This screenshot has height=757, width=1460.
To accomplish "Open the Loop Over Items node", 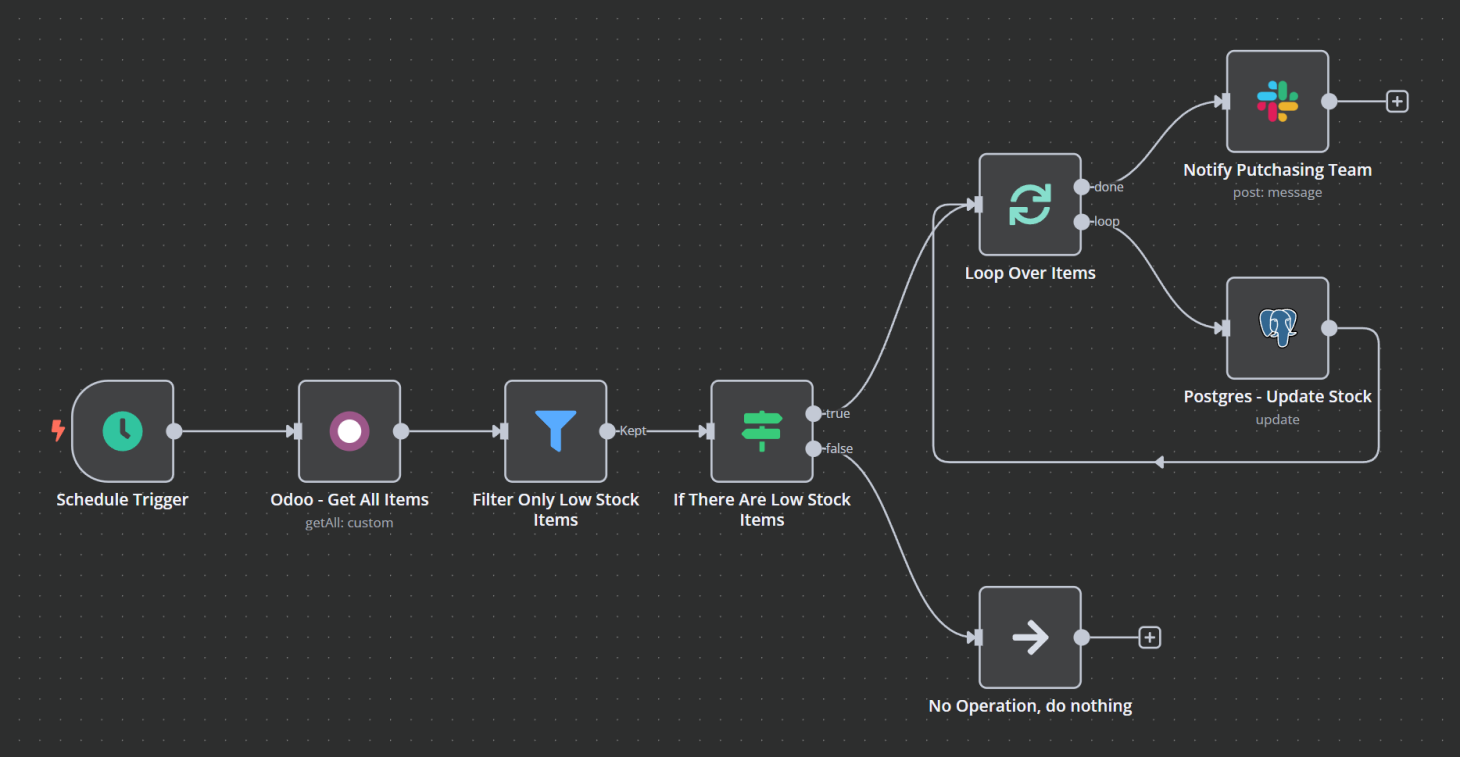I will [x=1029, y=204].
